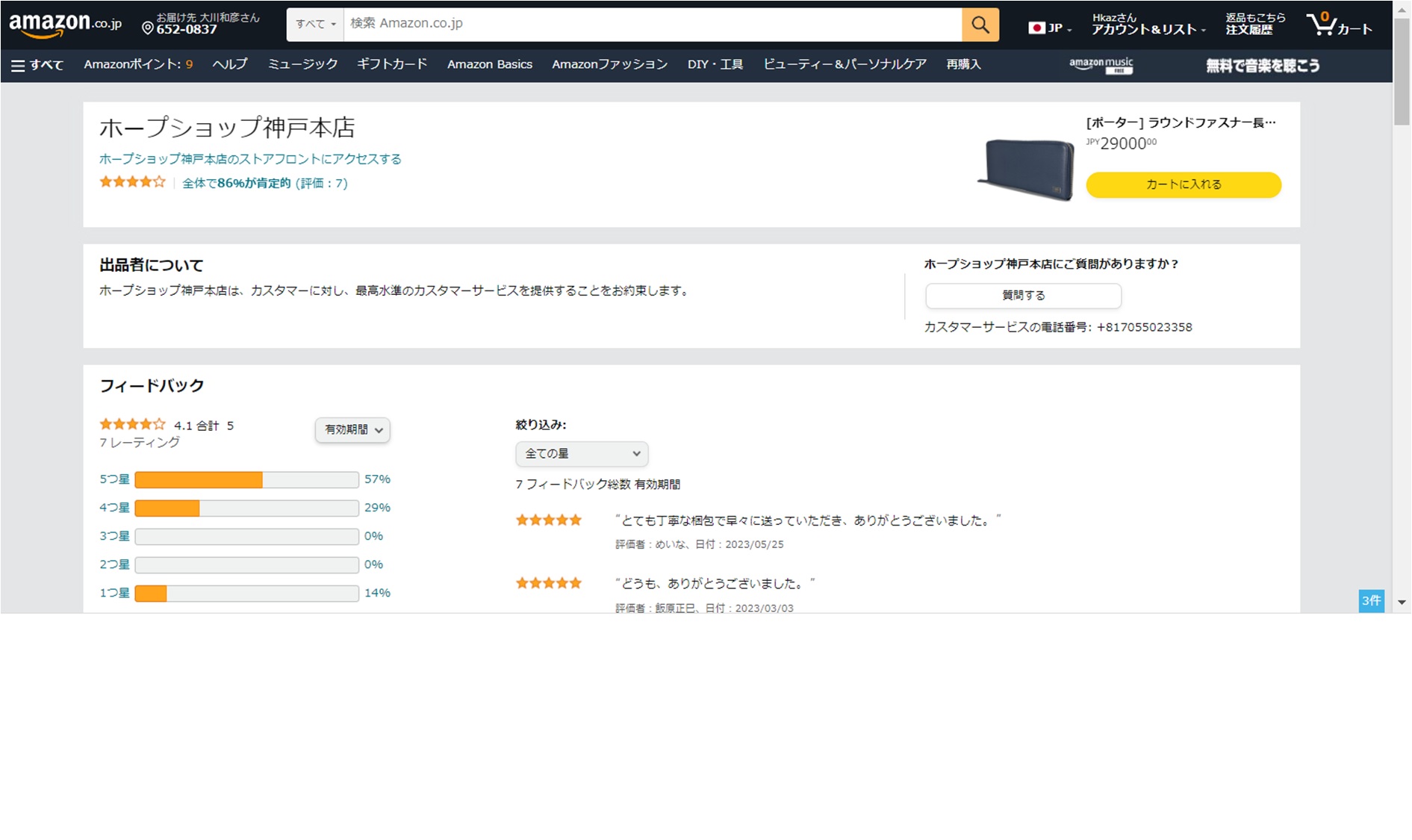Viewport: 1412px width, 840px height.
Task: Visit the ホープショップ神戸本店 storefront link
Action: (250, 159)
